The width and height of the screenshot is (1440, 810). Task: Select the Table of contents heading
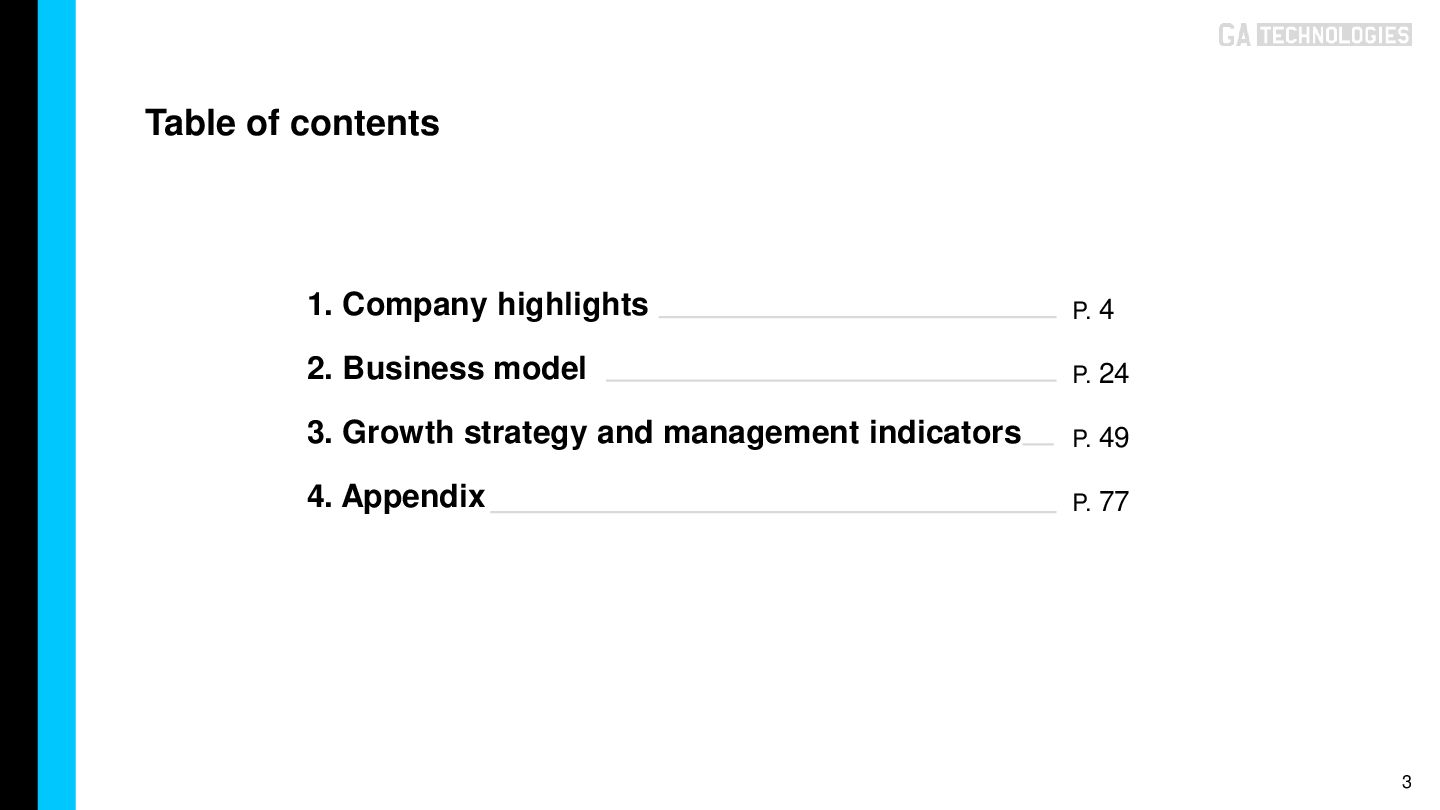point(292,123)
